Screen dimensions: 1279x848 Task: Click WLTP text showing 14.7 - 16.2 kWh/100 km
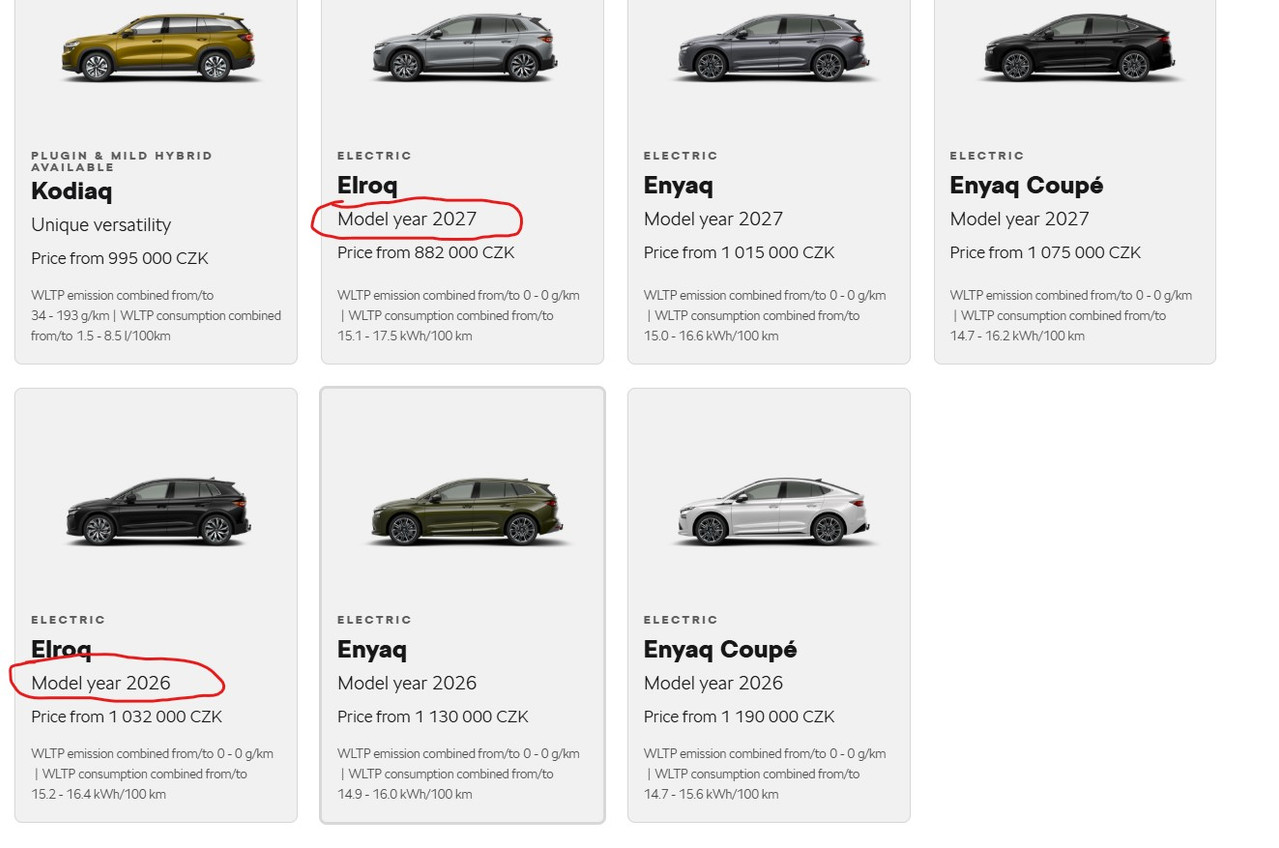pos(1071,315)
